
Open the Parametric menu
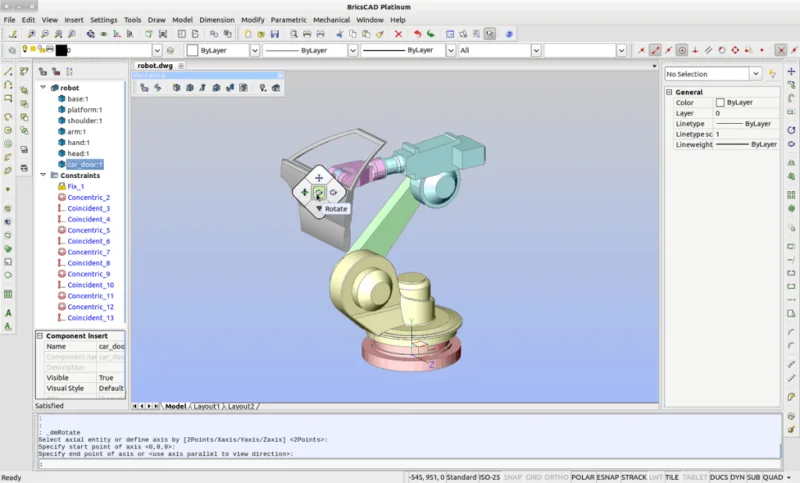pyautogui.click(x=288, y=20)
